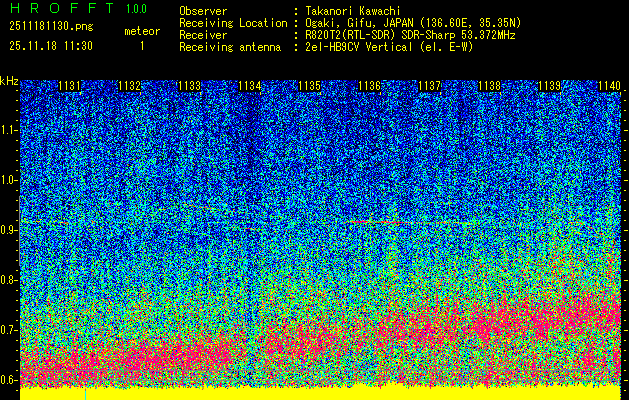Click the red meteor echo trace near 1136
Image resolution: width=629 pixels, height=400 pixels.
point(377,221)
